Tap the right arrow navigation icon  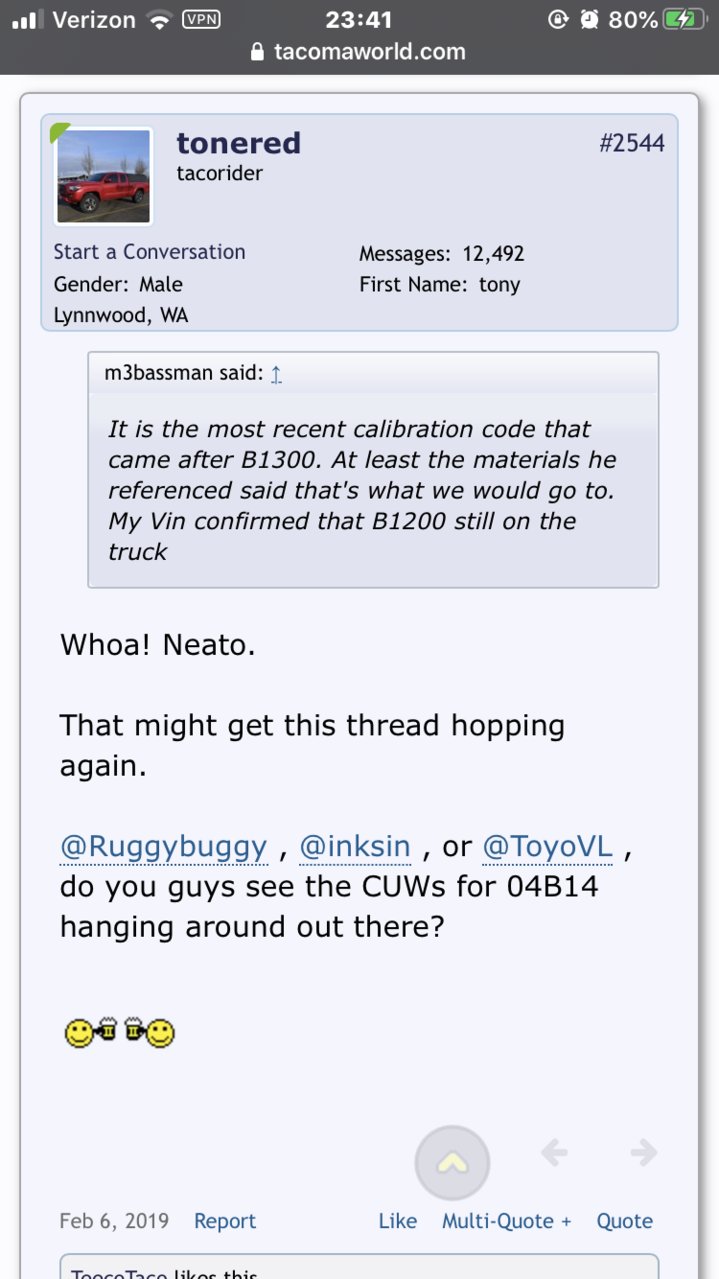(x=644, y=1153)
